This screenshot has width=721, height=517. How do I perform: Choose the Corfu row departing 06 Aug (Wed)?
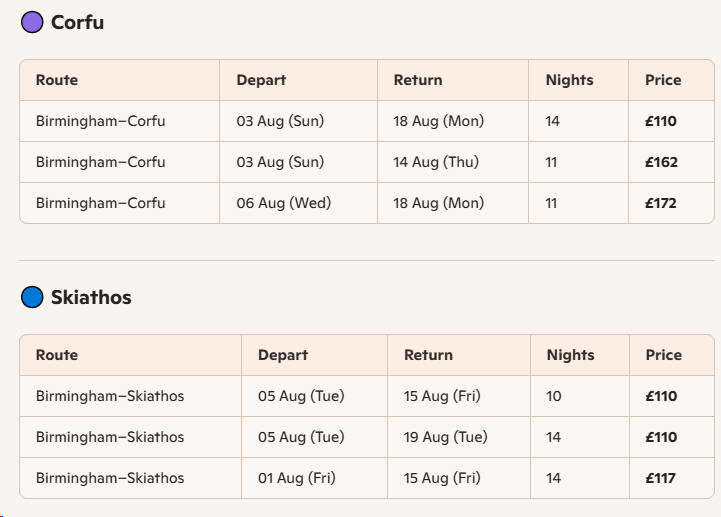[x=367, y=203]
